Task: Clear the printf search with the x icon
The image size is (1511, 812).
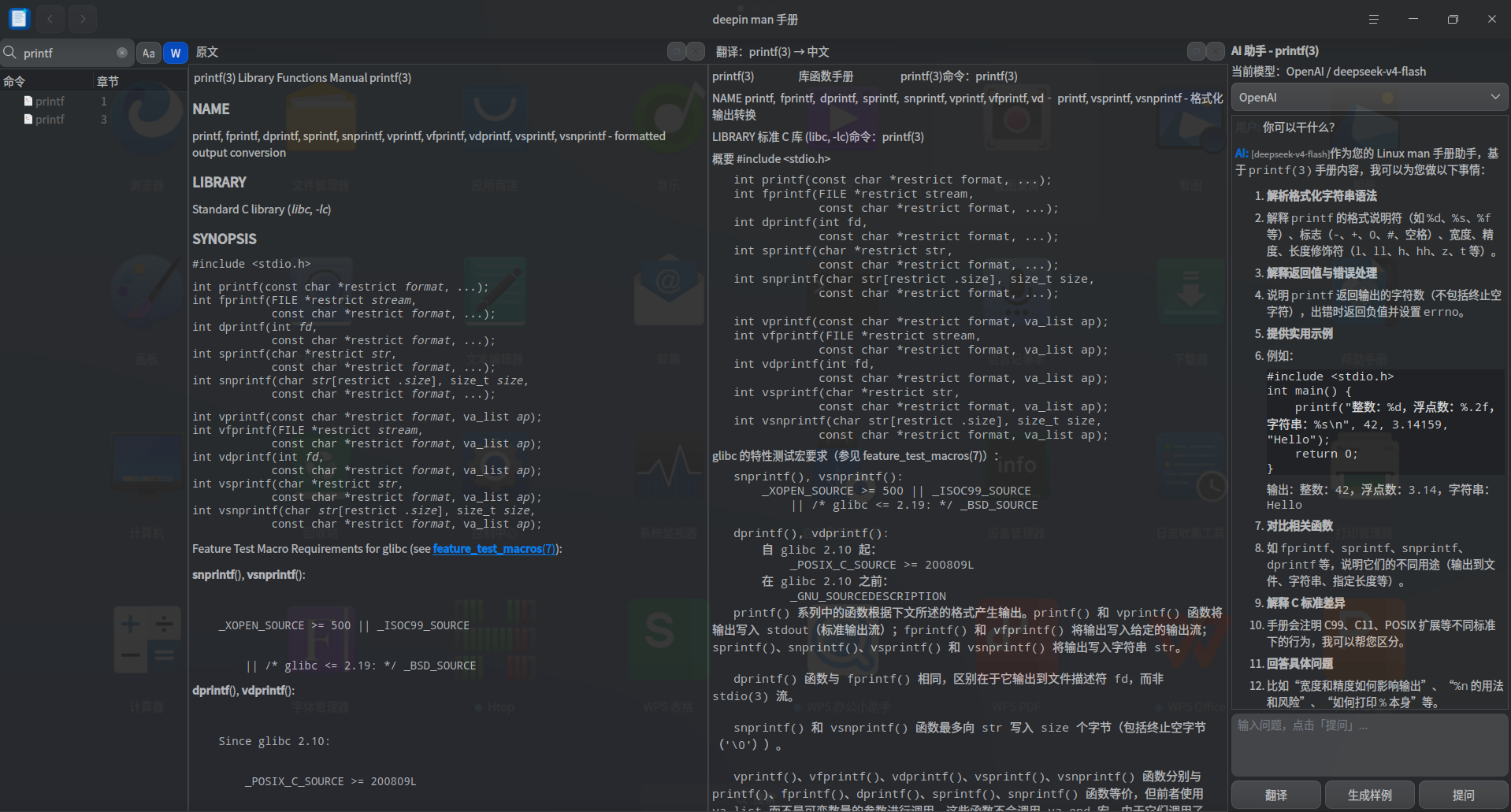Action: click(x=122, y=53)
